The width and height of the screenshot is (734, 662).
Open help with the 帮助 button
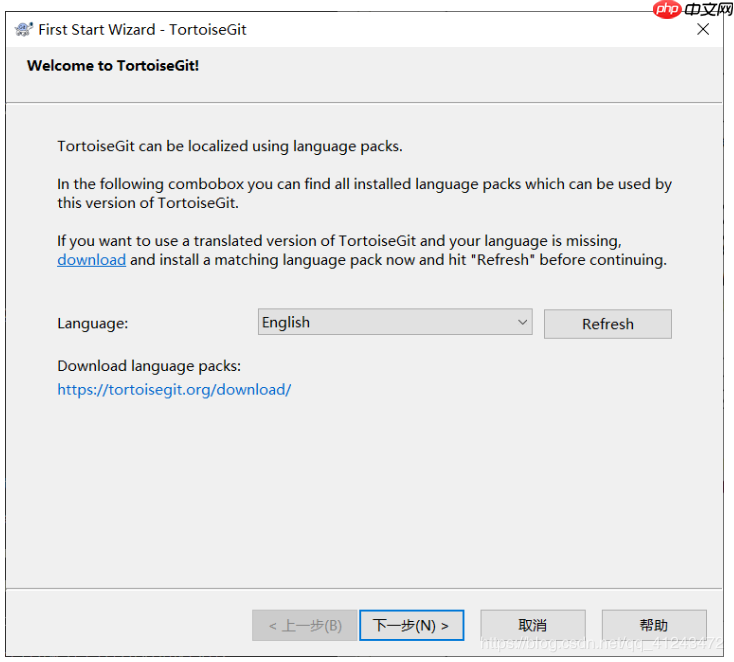coord(654,625)
